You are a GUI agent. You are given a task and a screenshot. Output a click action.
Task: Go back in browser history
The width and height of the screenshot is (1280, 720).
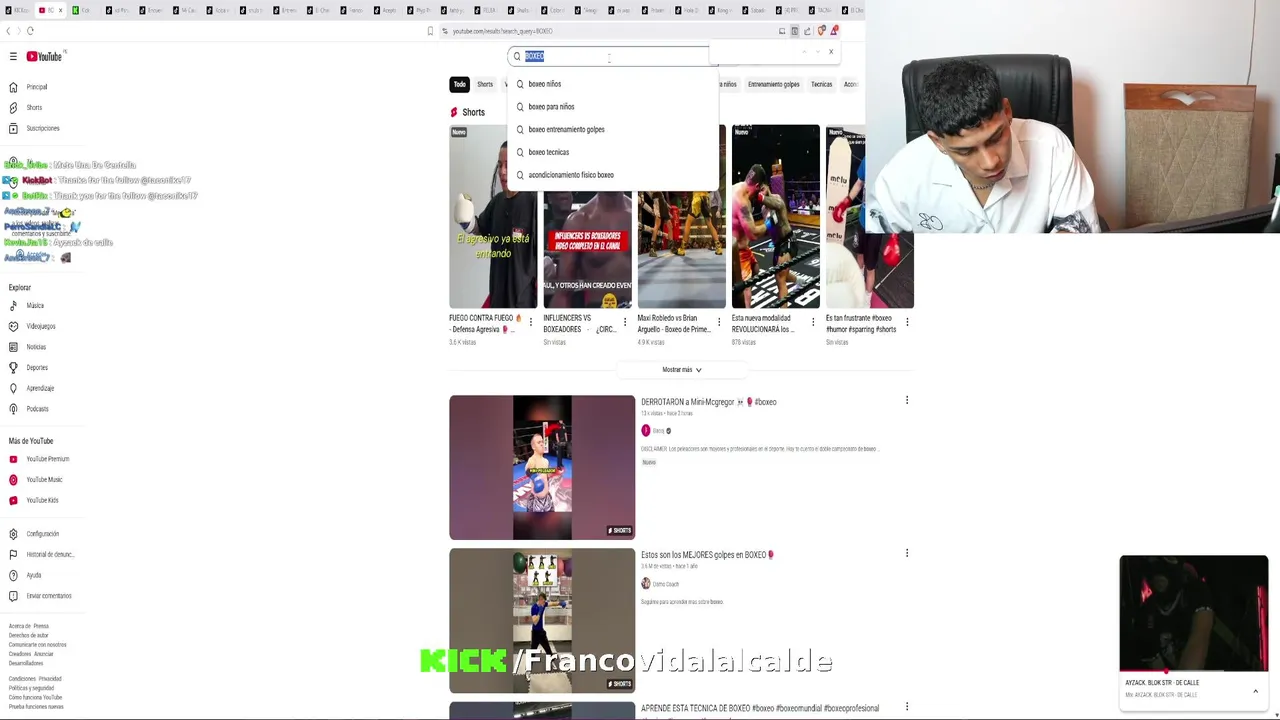pos(8,31)
